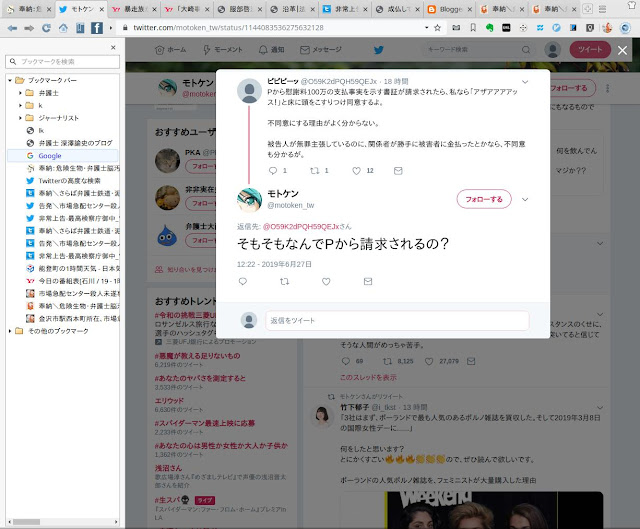Click ピピピーッ default avatar
The width and height of the screenshot is (640, 529).
coord(249,91)
